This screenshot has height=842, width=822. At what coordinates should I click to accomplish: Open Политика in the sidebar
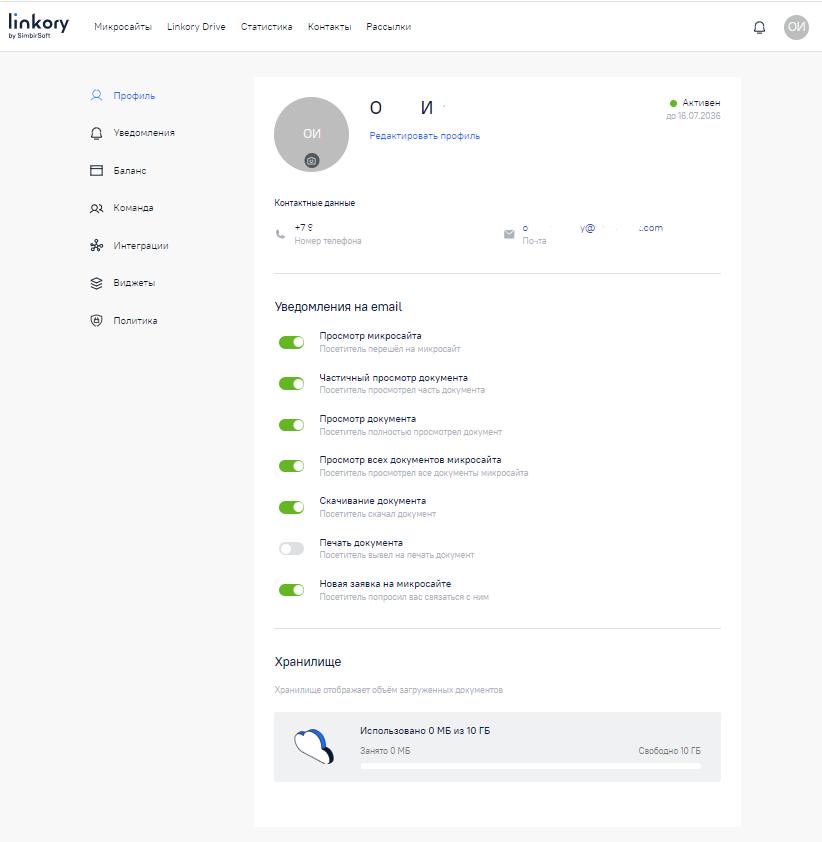134,321
